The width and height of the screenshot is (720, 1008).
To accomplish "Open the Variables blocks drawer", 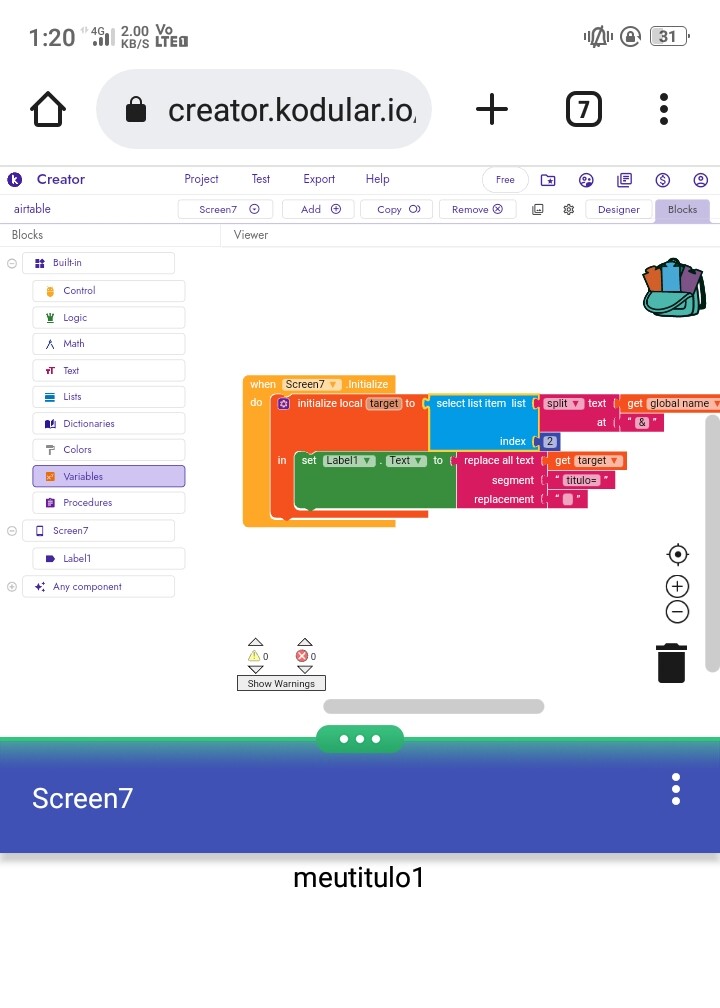I will point(109,476).
